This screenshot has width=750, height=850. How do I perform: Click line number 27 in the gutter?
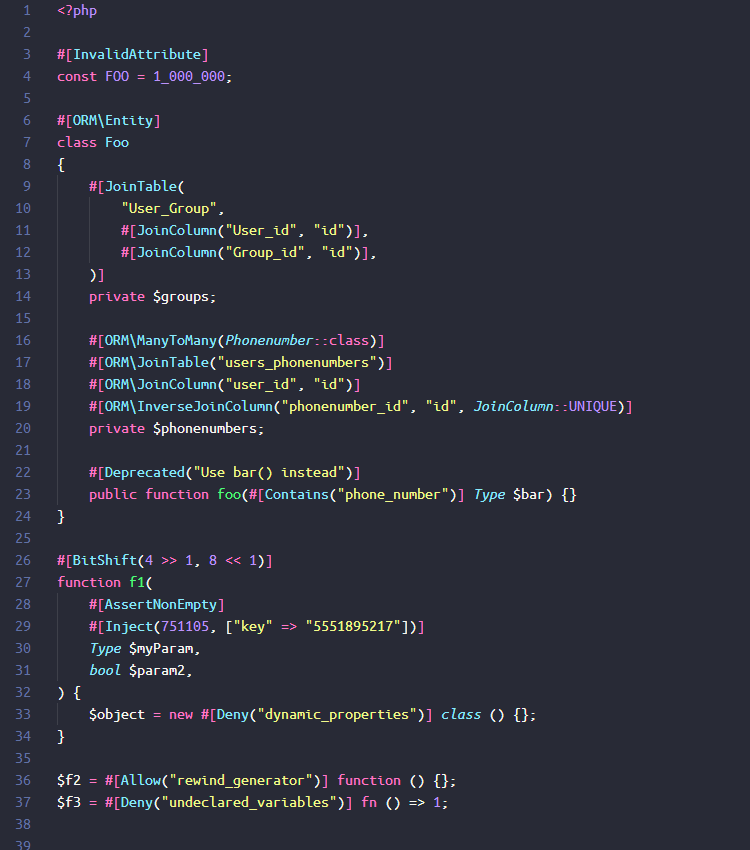coord(23,582)
